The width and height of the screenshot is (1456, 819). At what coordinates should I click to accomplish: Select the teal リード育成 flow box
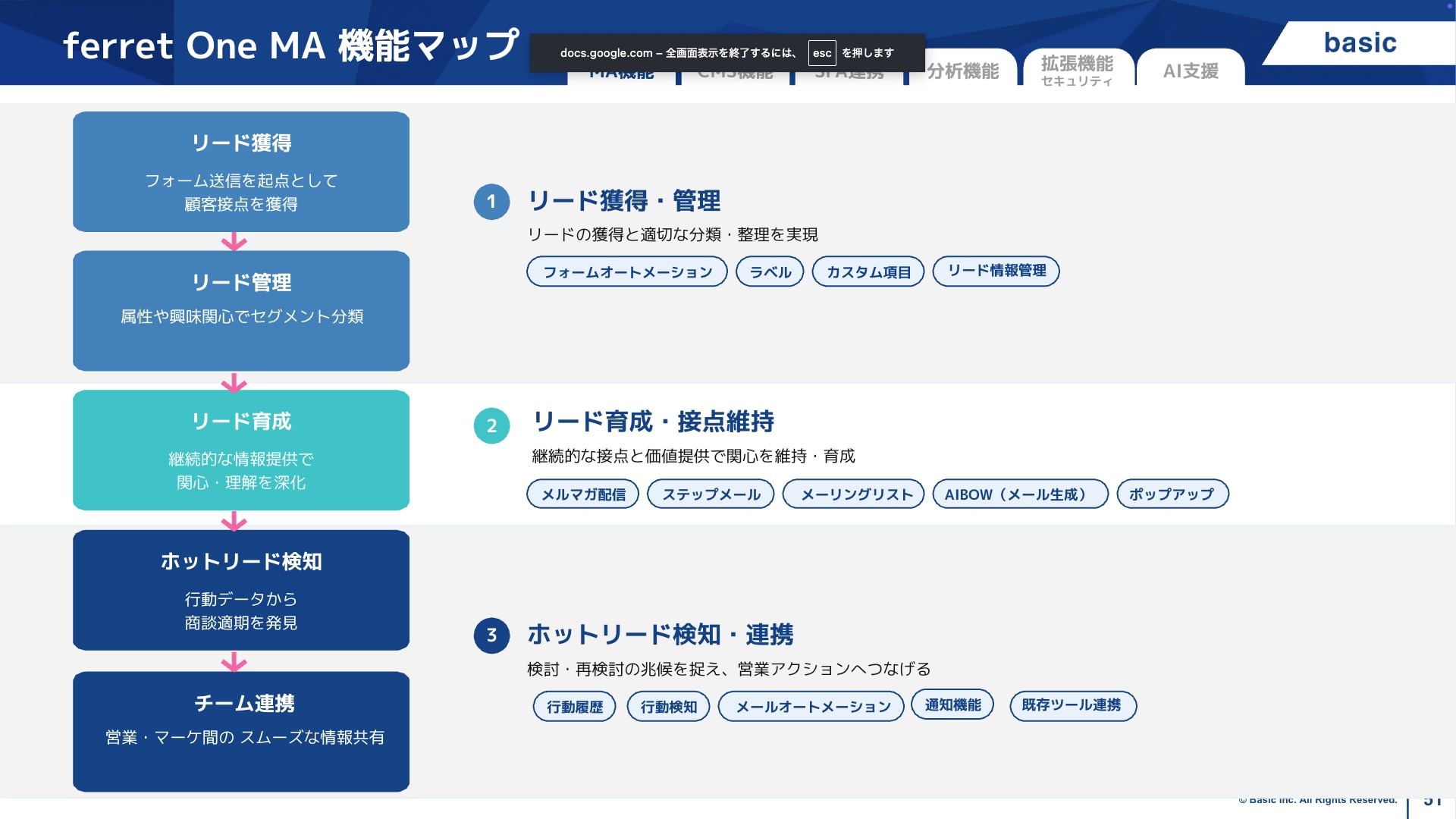point(241,450)
